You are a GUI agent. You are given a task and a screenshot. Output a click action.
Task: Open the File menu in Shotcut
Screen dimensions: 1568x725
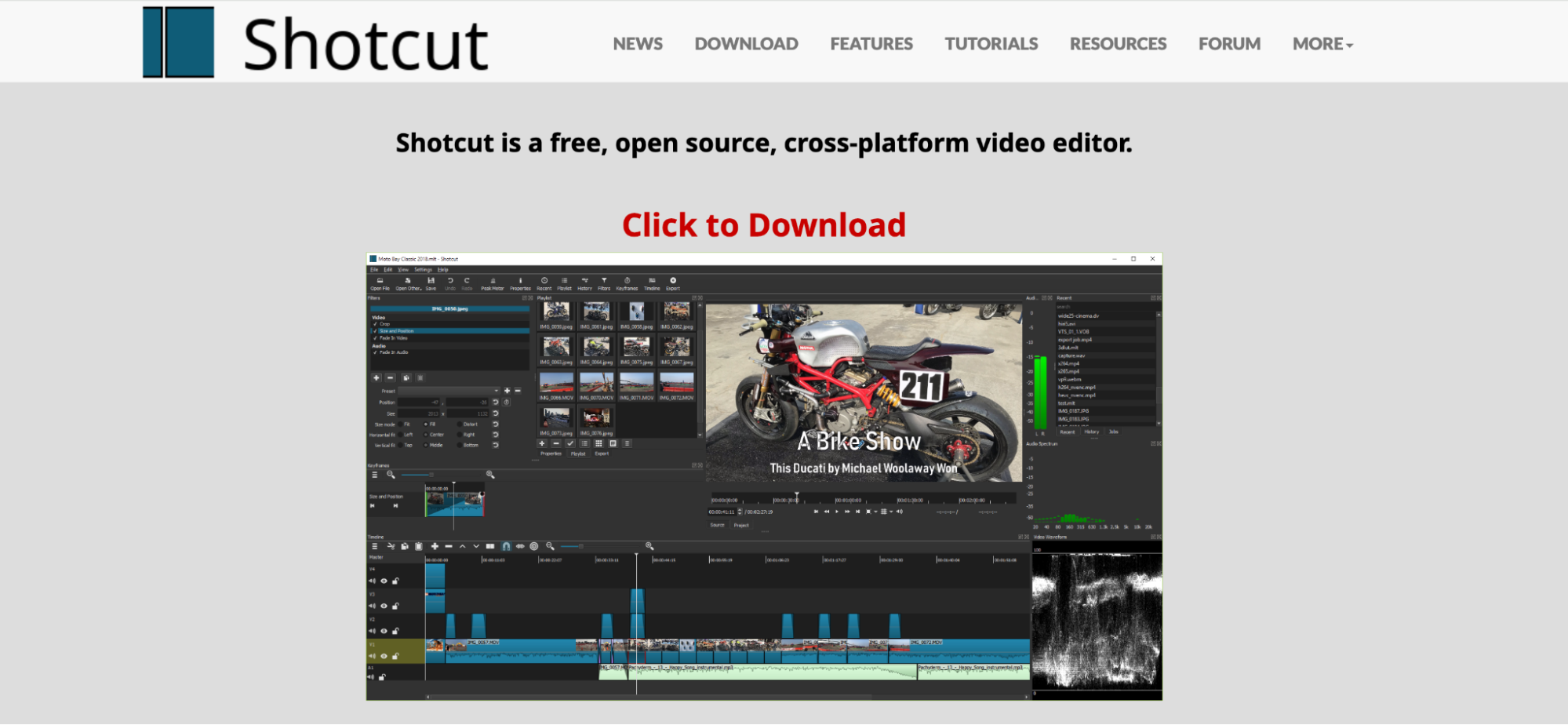tap(374, 270)
